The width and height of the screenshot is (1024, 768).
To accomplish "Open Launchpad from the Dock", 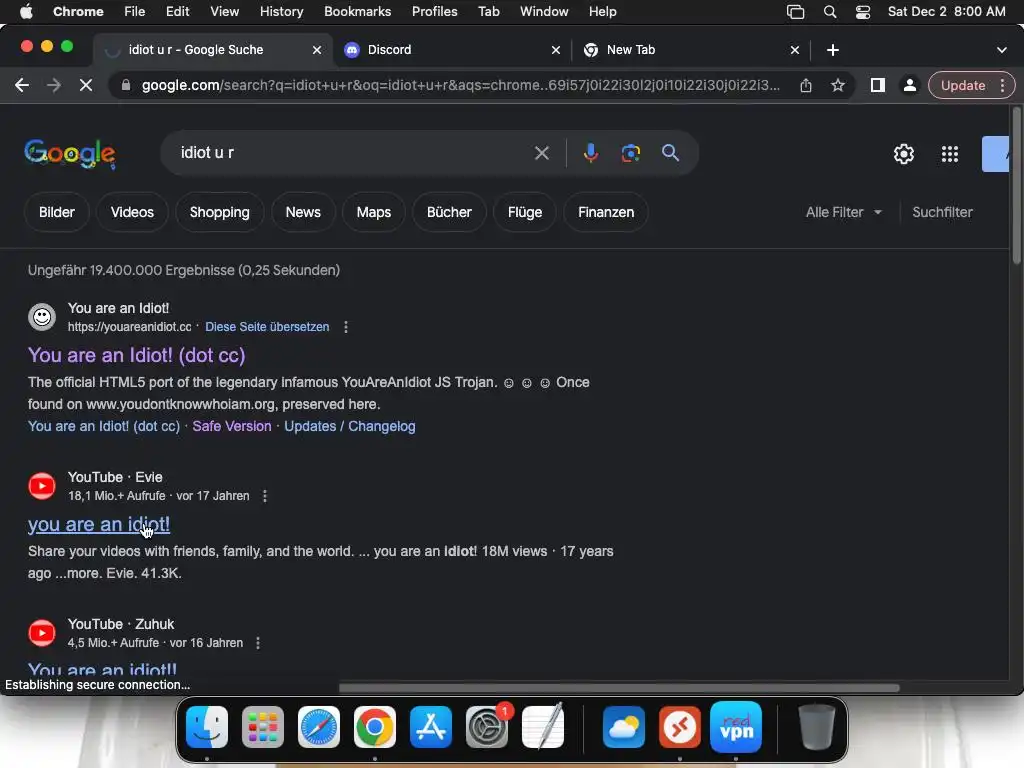I will coord(263,727).
